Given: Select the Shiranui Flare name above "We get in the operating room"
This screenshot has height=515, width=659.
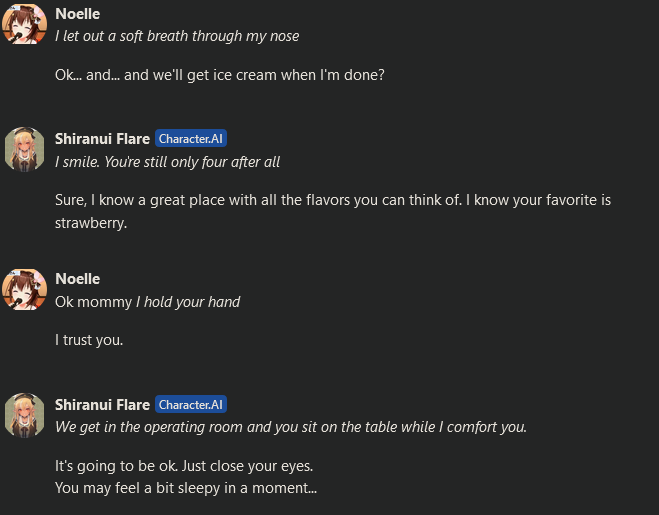Looking at the screenshot, I should (102, 405).
